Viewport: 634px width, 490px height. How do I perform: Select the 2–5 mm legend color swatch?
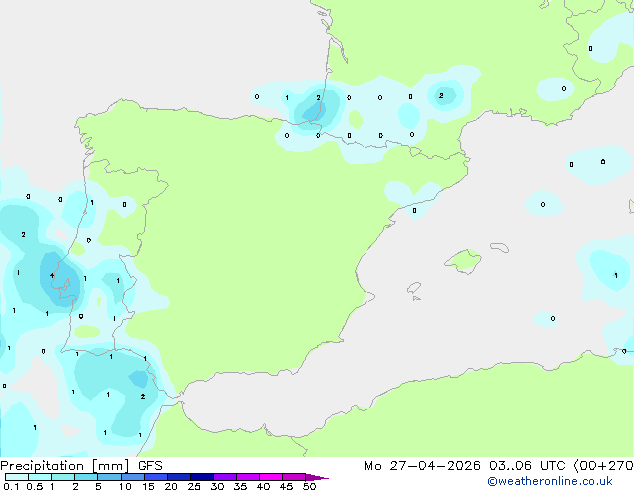[x=86, y=477]
